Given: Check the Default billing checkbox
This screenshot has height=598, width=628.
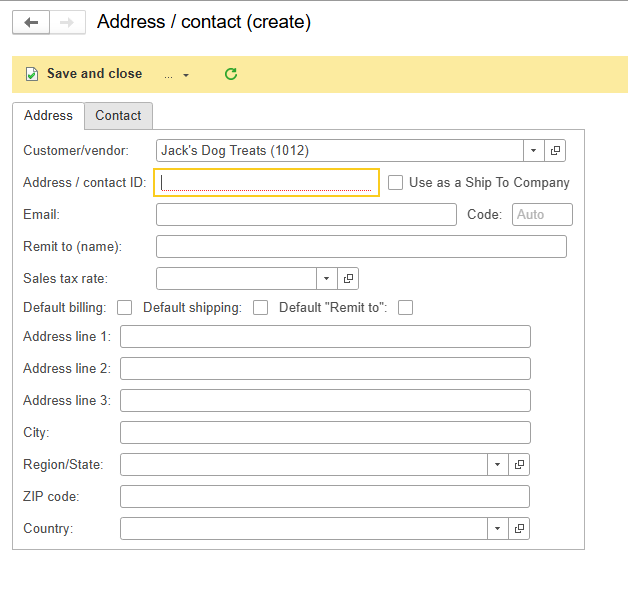Looking at the screenshot, I should pyautogui.click(x=125, y=308).
